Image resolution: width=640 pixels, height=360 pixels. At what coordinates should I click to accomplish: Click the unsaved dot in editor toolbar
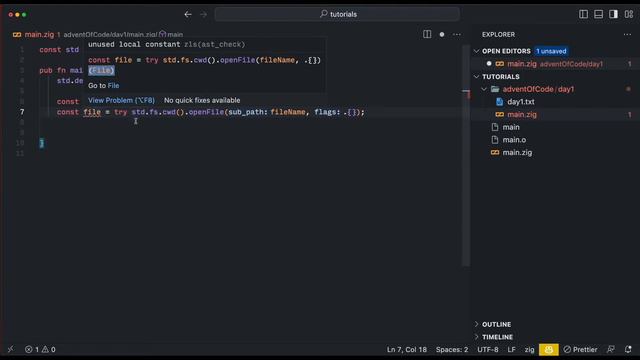click(442, 34)
